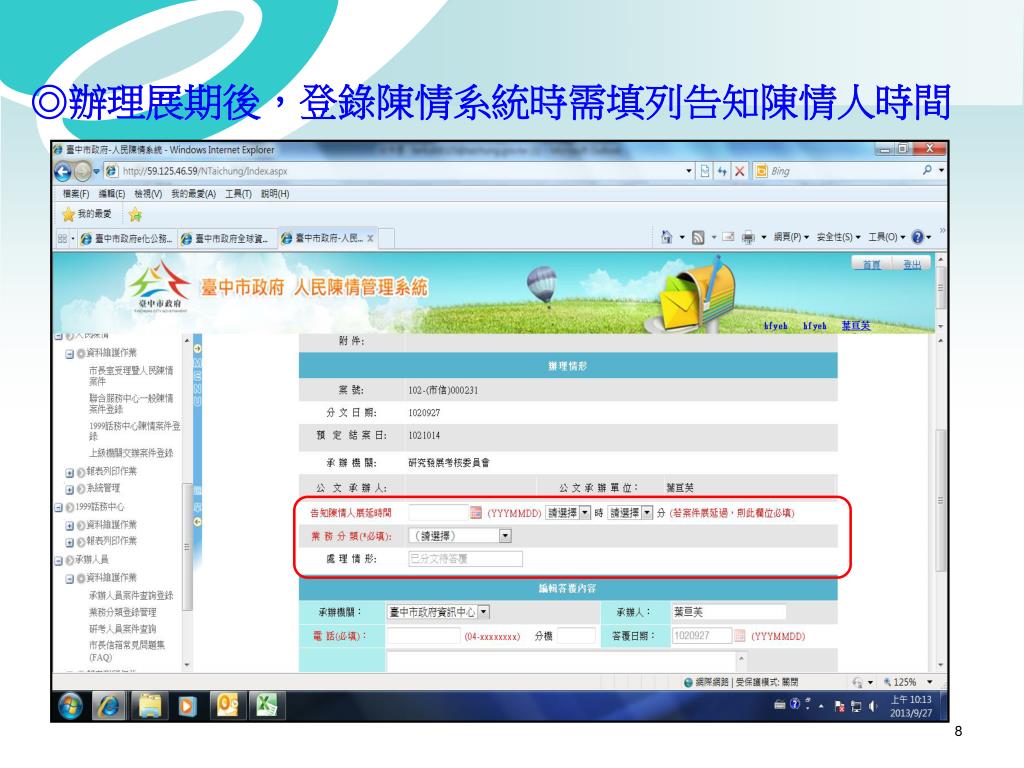Click the search magnifier icon in Bing box
The width and height of the screenshot is (1024, 768).
click(x=927, y=170)
